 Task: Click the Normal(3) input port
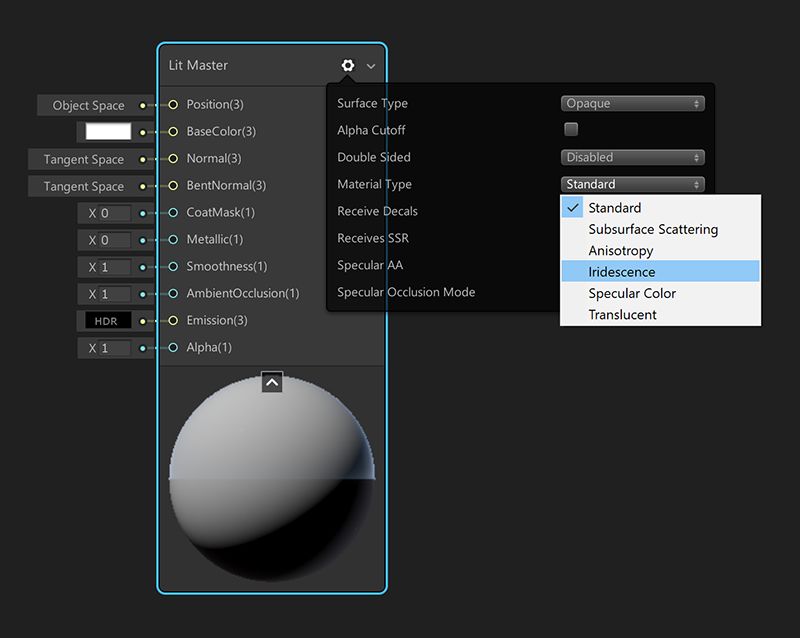click(173, 159)
